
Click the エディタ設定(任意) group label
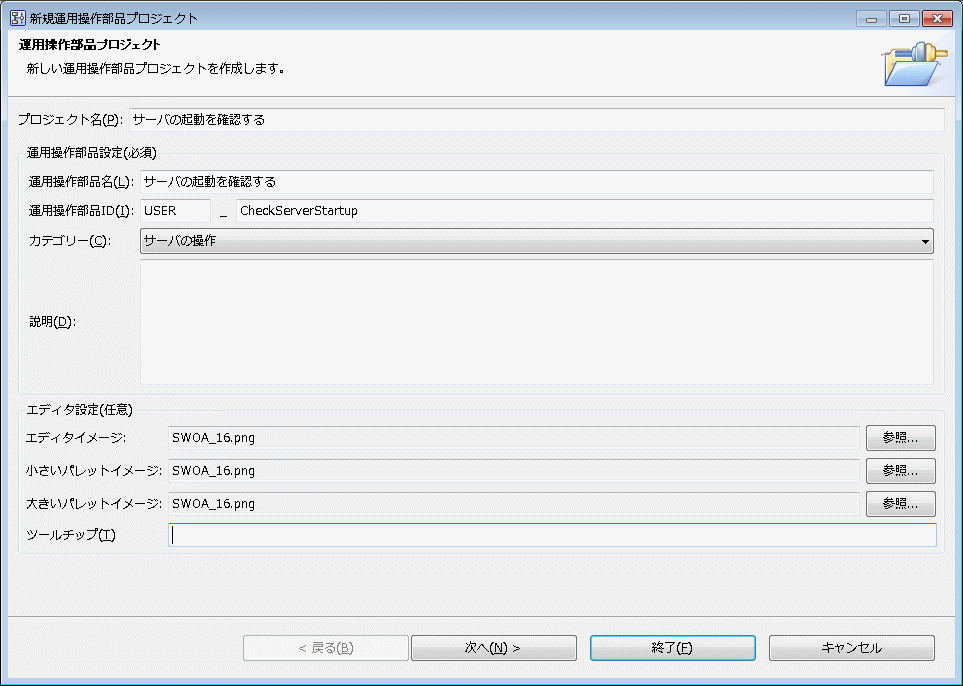(x=79, y=410)
